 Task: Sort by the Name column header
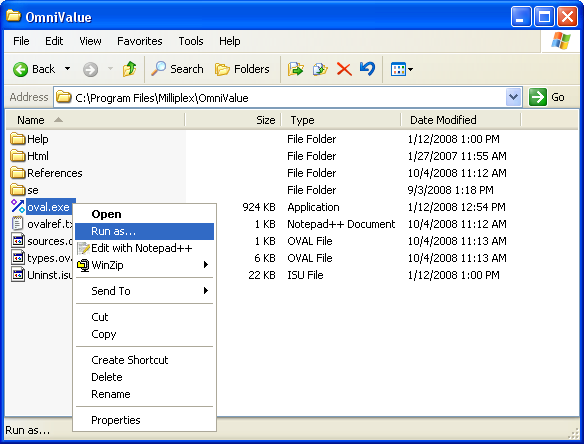[95, 120]
